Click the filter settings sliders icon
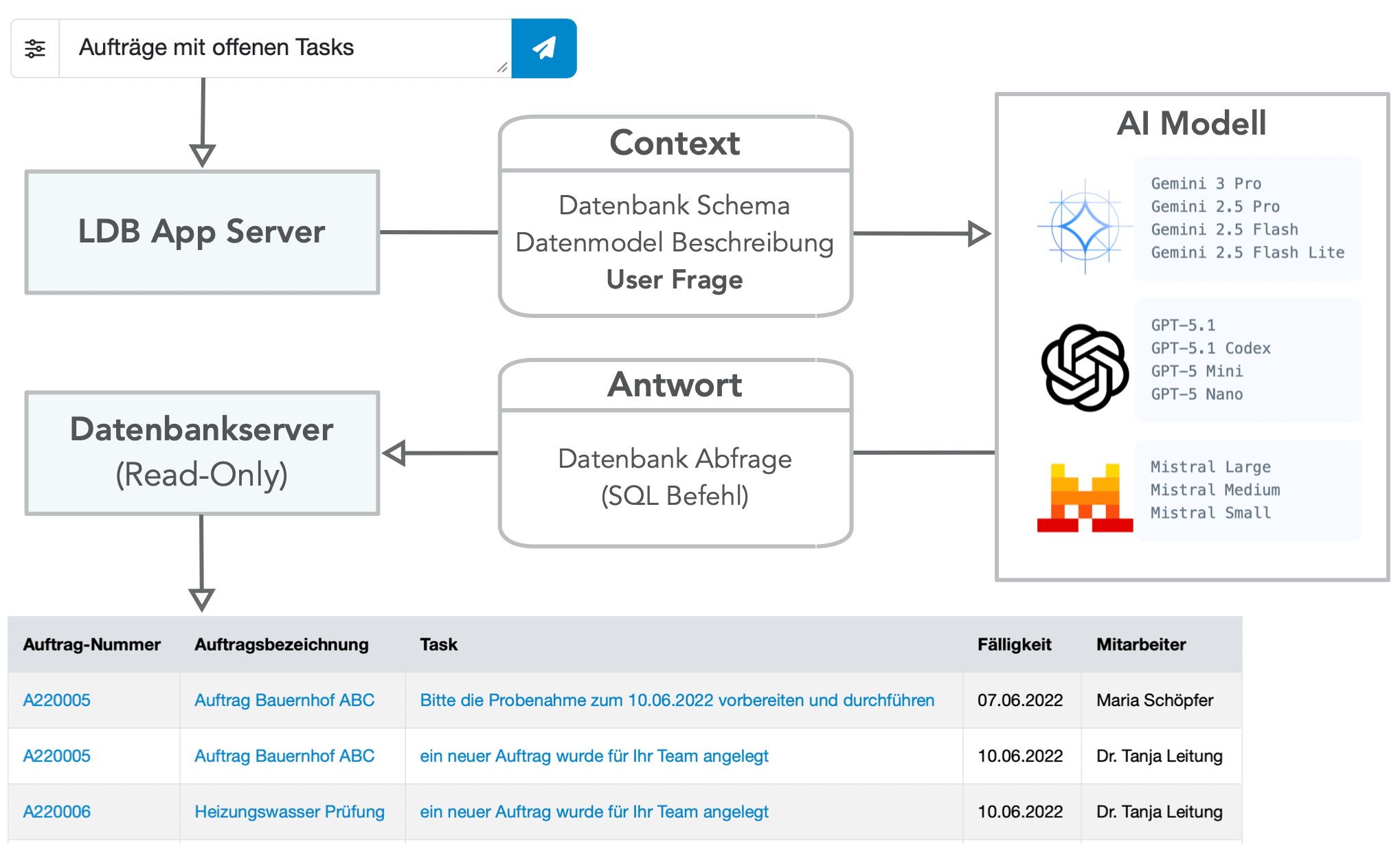The height and width of the screenshot is (849, 1400). (35, 49)
